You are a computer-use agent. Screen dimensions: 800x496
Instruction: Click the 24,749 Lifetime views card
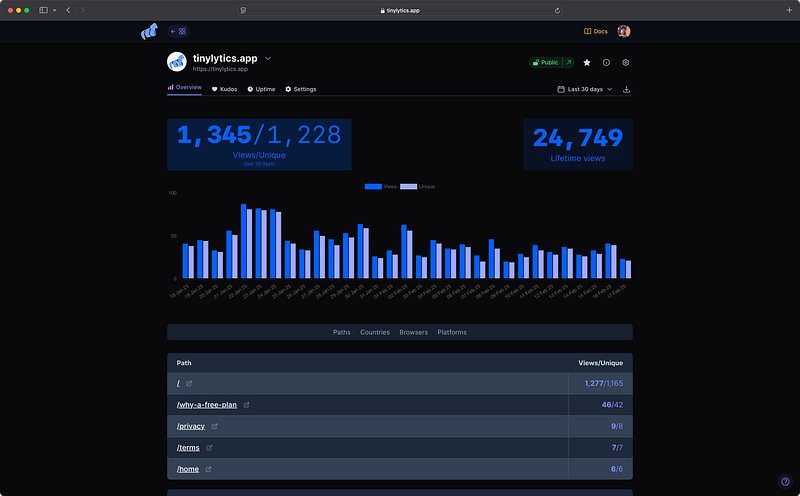(578, 144)
